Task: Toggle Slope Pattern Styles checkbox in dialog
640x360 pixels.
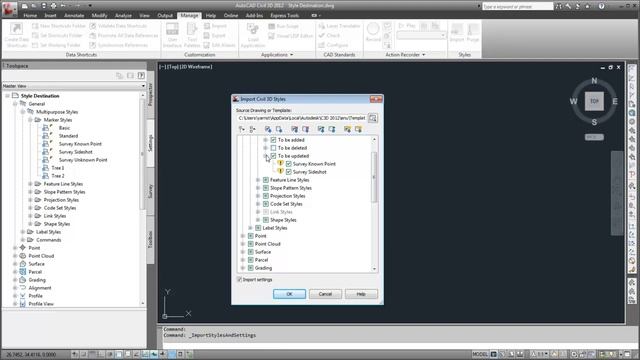Action: (x=266, y=188)
